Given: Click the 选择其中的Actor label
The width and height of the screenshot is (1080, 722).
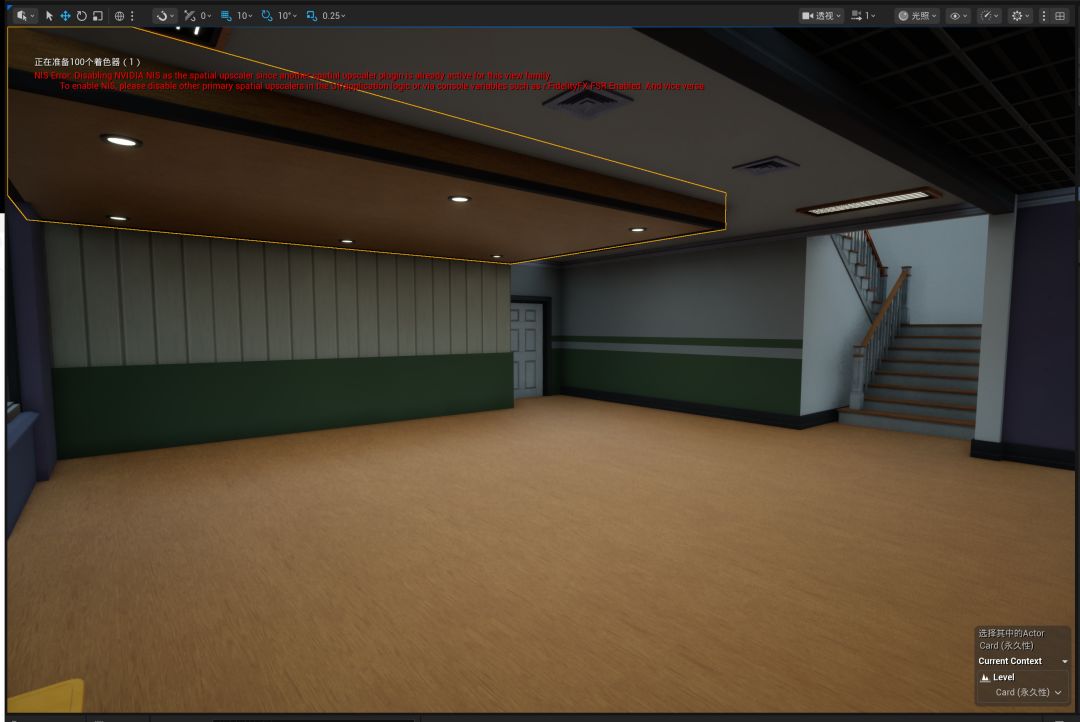Looking at the screenshot, I should (1011, 633).
